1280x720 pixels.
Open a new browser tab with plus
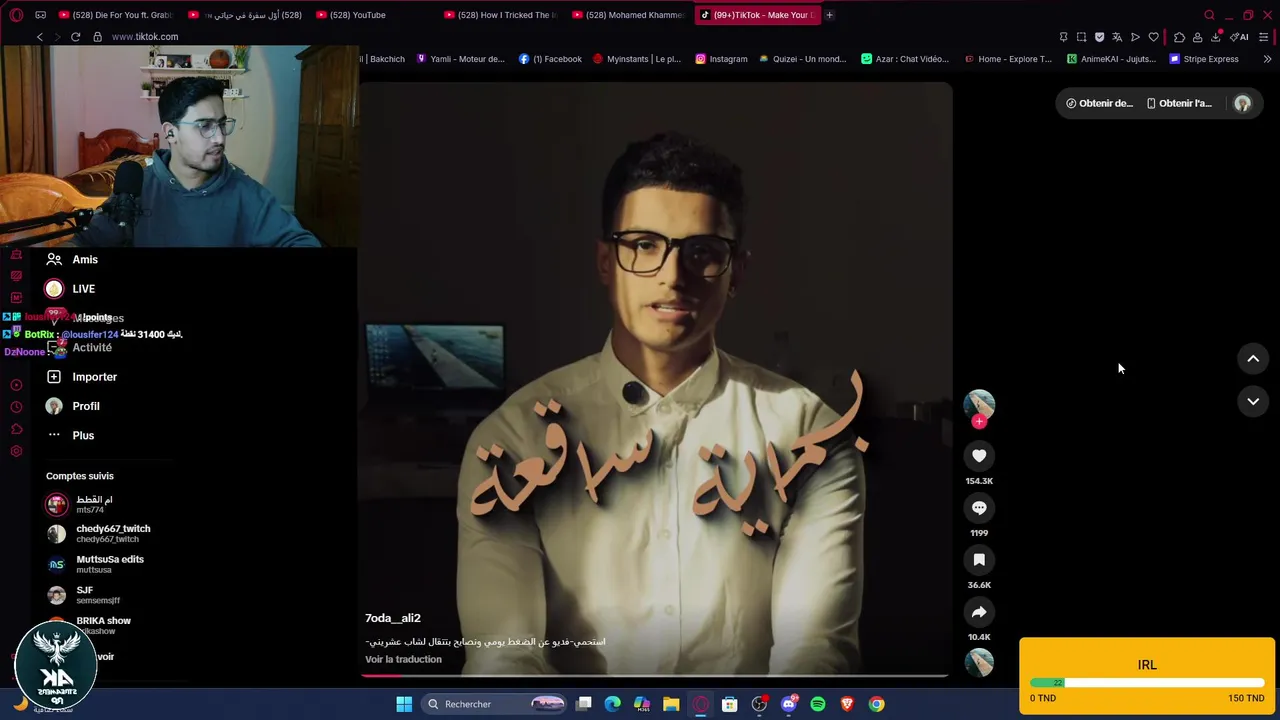click(829, 15)
